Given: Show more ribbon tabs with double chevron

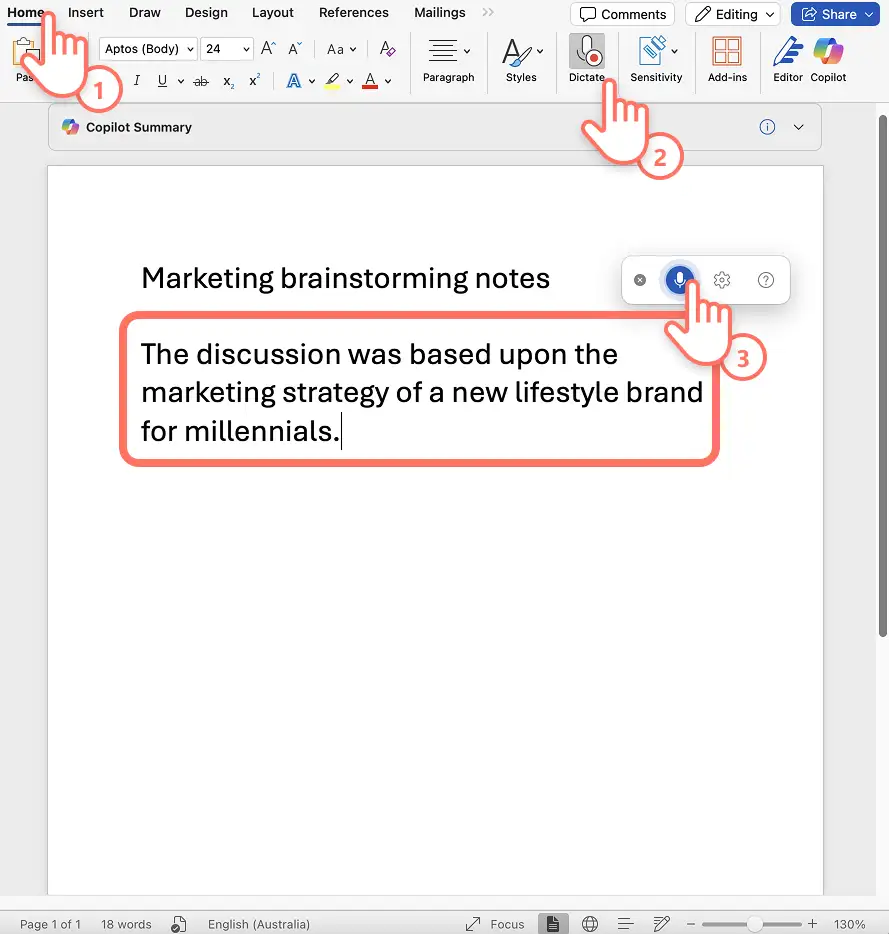Looking at the screenshot, I should coord(488,13).
